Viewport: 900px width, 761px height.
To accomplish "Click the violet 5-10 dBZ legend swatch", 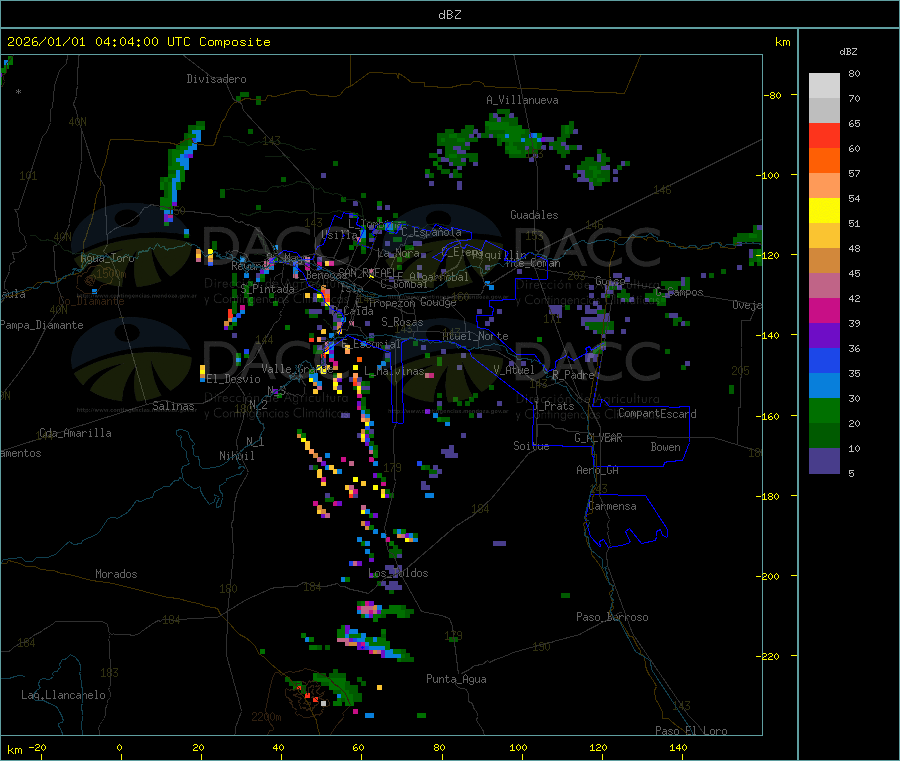I will coord(824,460).
